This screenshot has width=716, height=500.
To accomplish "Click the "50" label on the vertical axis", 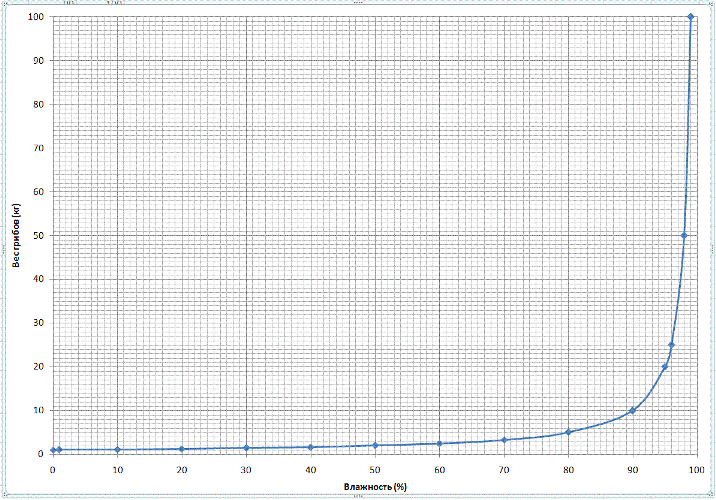I will click(x=39, y=236).
